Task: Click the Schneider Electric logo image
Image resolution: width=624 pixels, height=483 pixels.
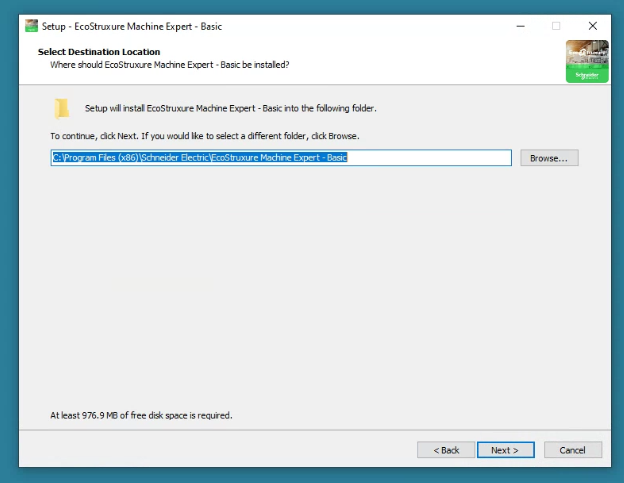Action: pos(587,61)
